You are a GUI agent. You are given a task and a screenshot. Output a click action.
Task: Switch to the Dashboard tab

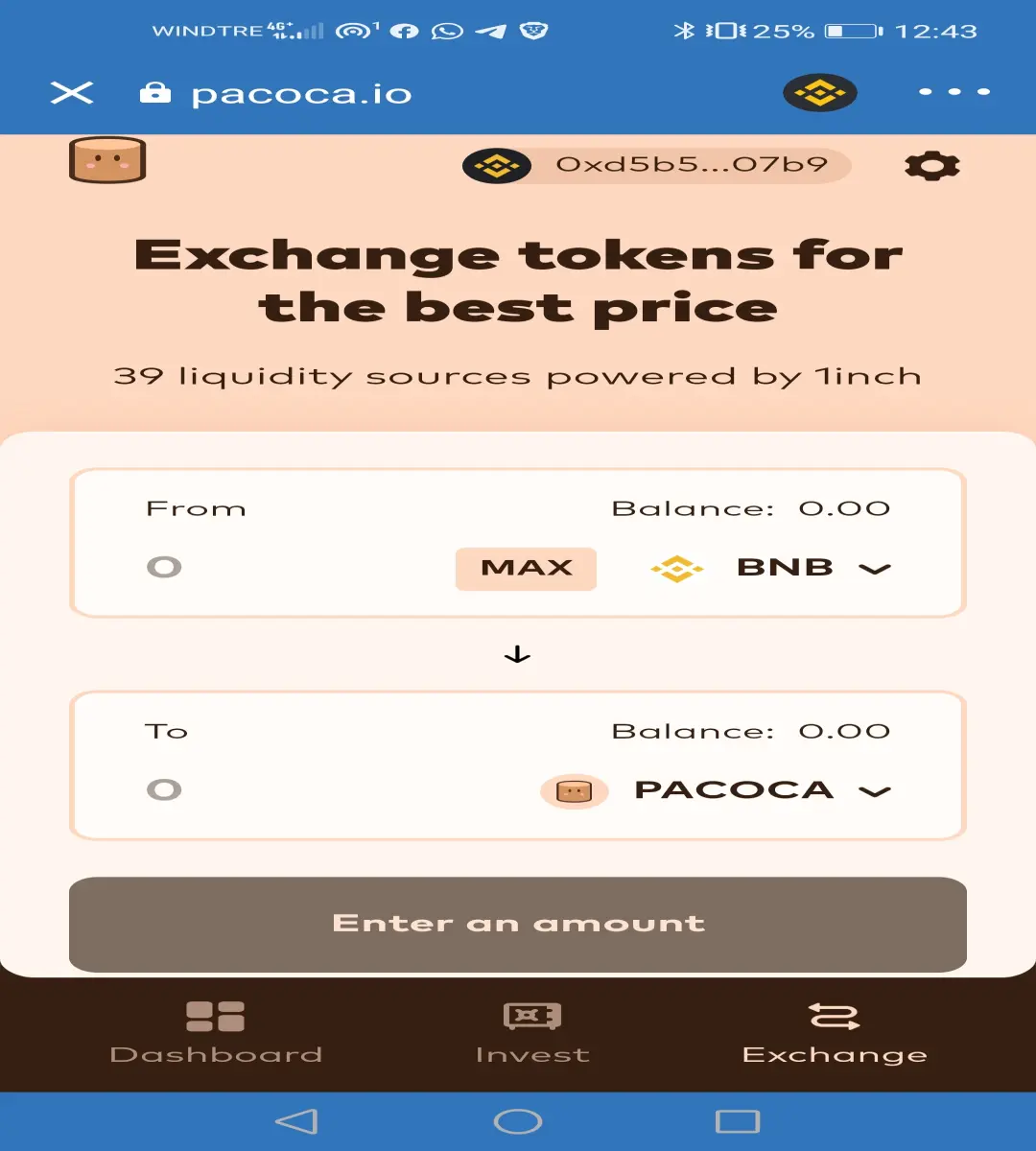tap(216, 1033)
